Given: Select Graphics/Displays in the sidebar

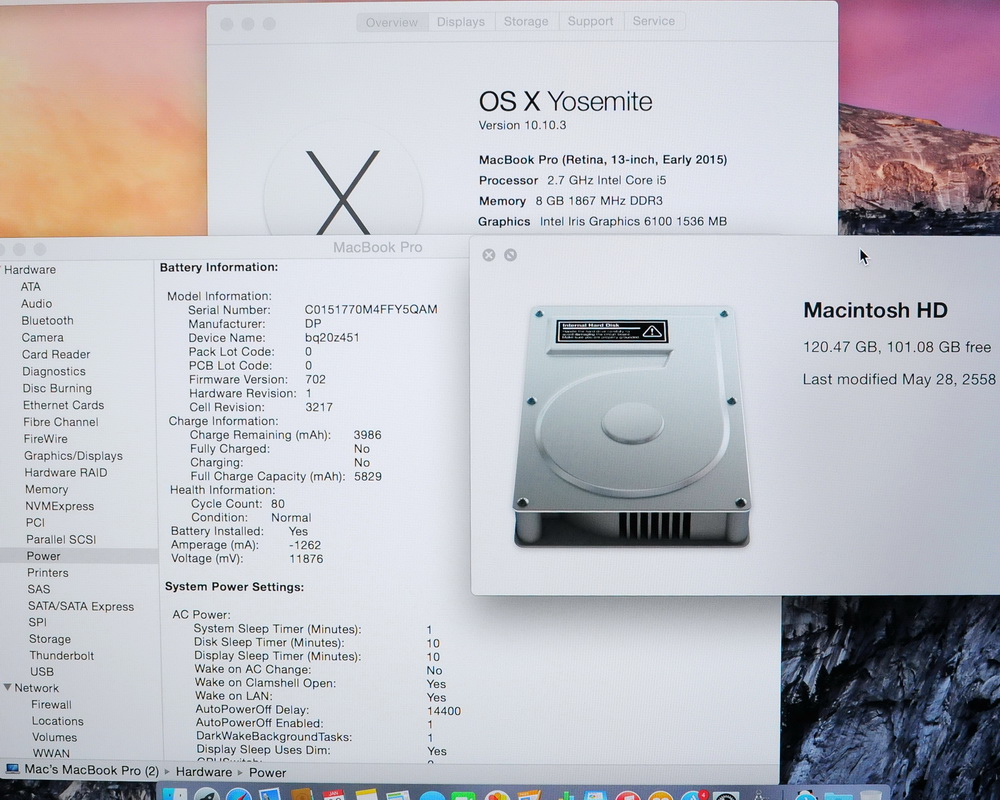Looking at the screenshot, I should (x=73, y=456).
